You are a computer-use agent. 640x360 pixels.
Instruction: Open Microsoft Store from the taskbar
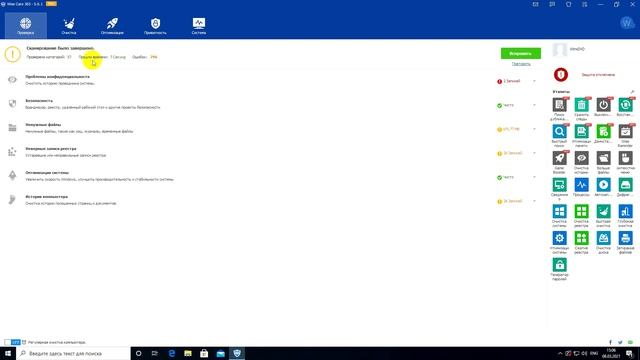[204, 353]
